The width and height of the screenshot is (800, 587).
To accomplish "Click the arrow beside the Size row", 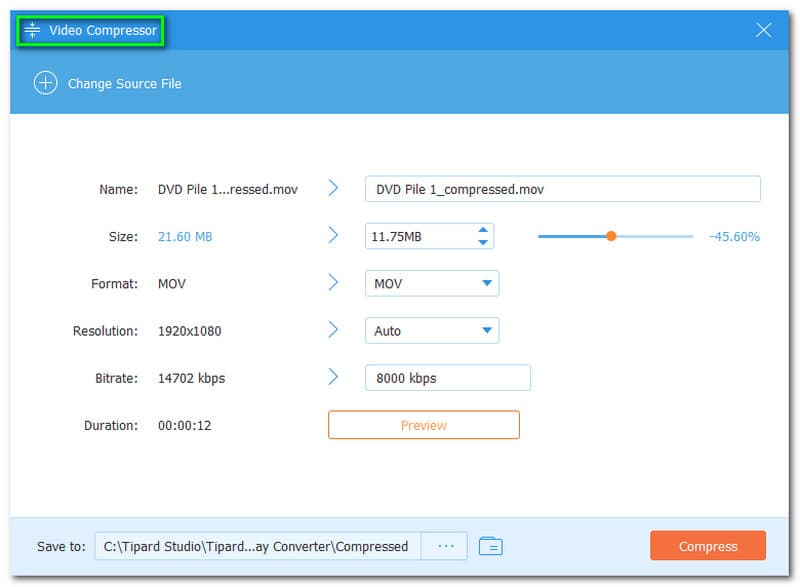I will [334, 236].
